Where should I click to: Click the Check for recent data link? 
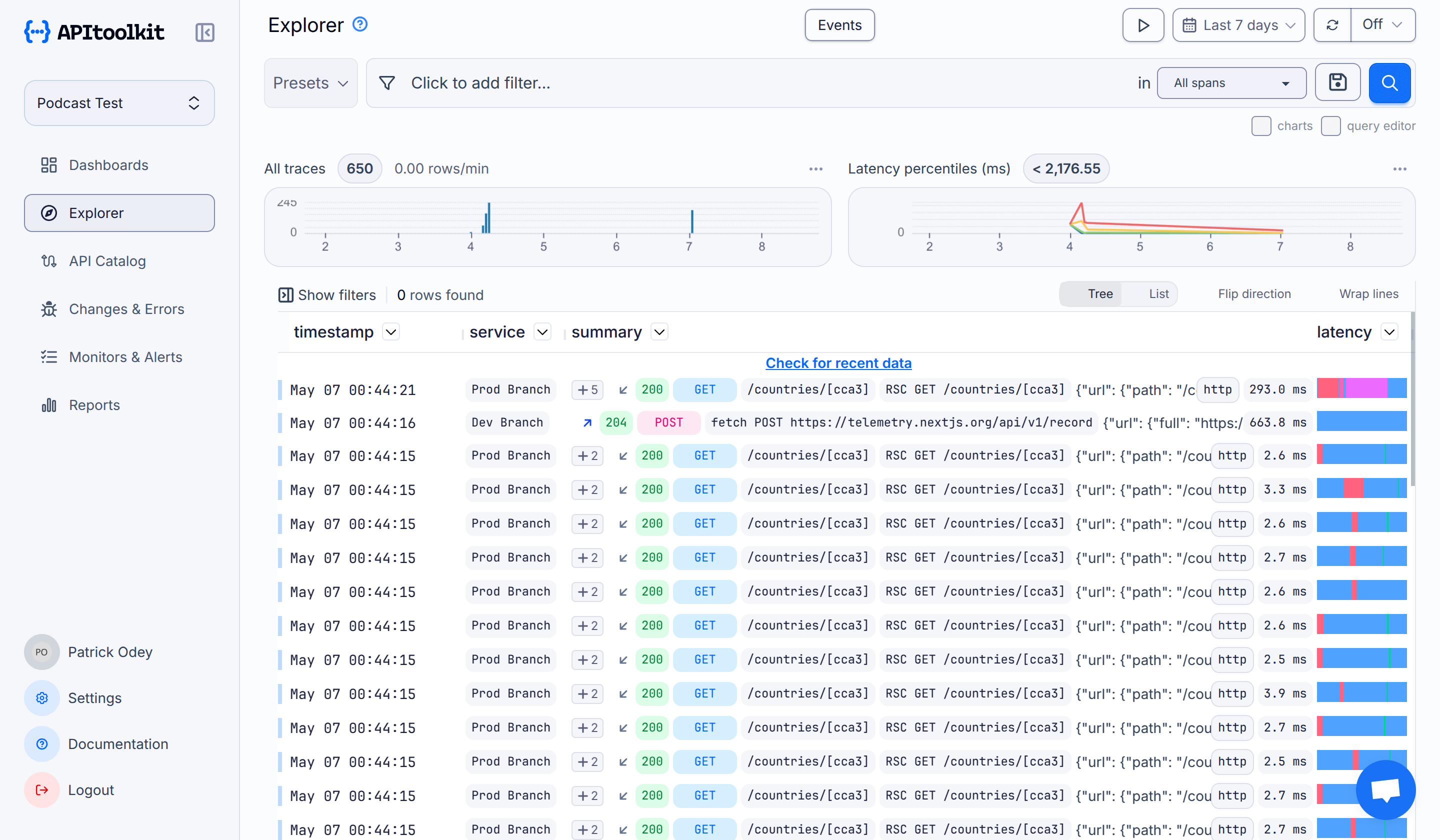pos(838,363)
